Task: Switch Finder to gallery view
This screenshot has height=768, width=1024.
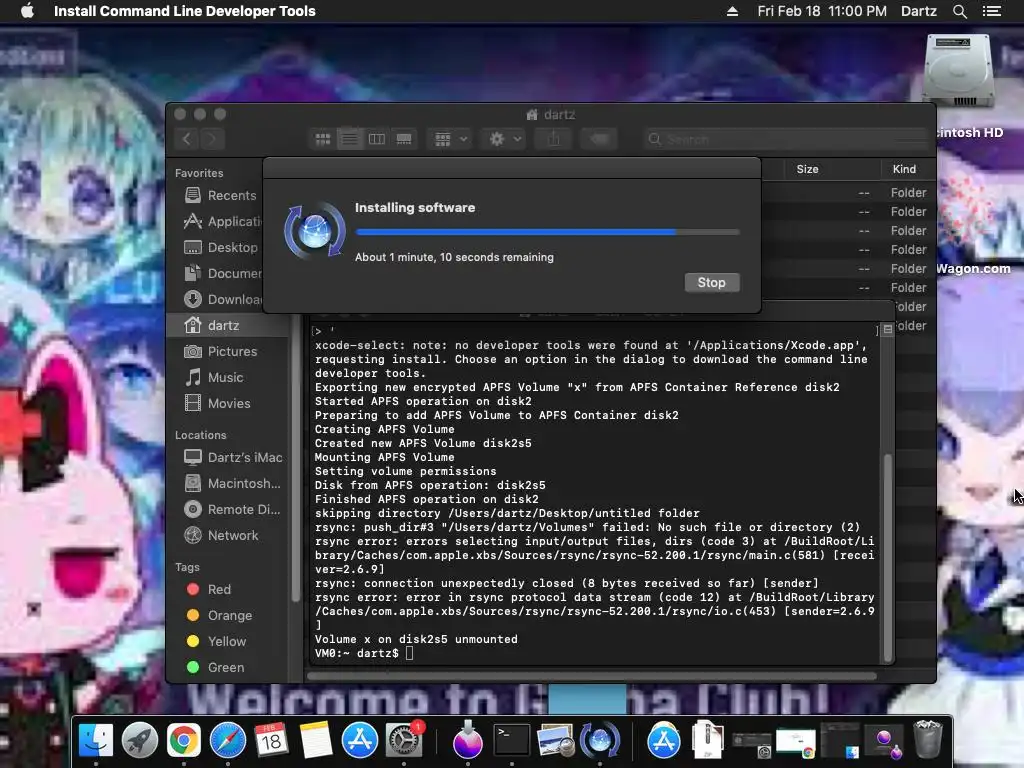Action: pyautogui.click(x=404, y=138)
